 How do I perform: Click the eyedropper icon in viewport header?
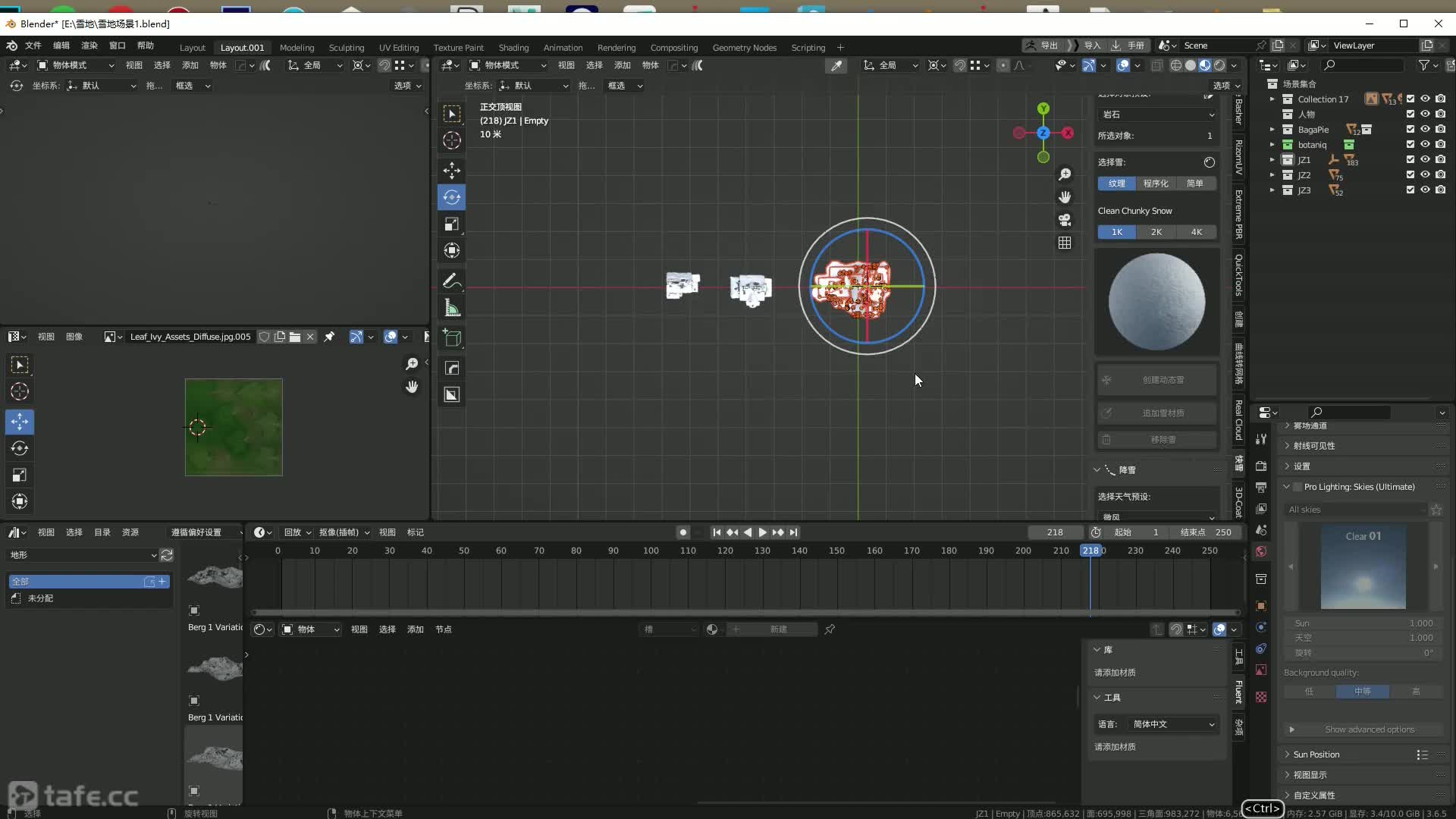[836, 66]
